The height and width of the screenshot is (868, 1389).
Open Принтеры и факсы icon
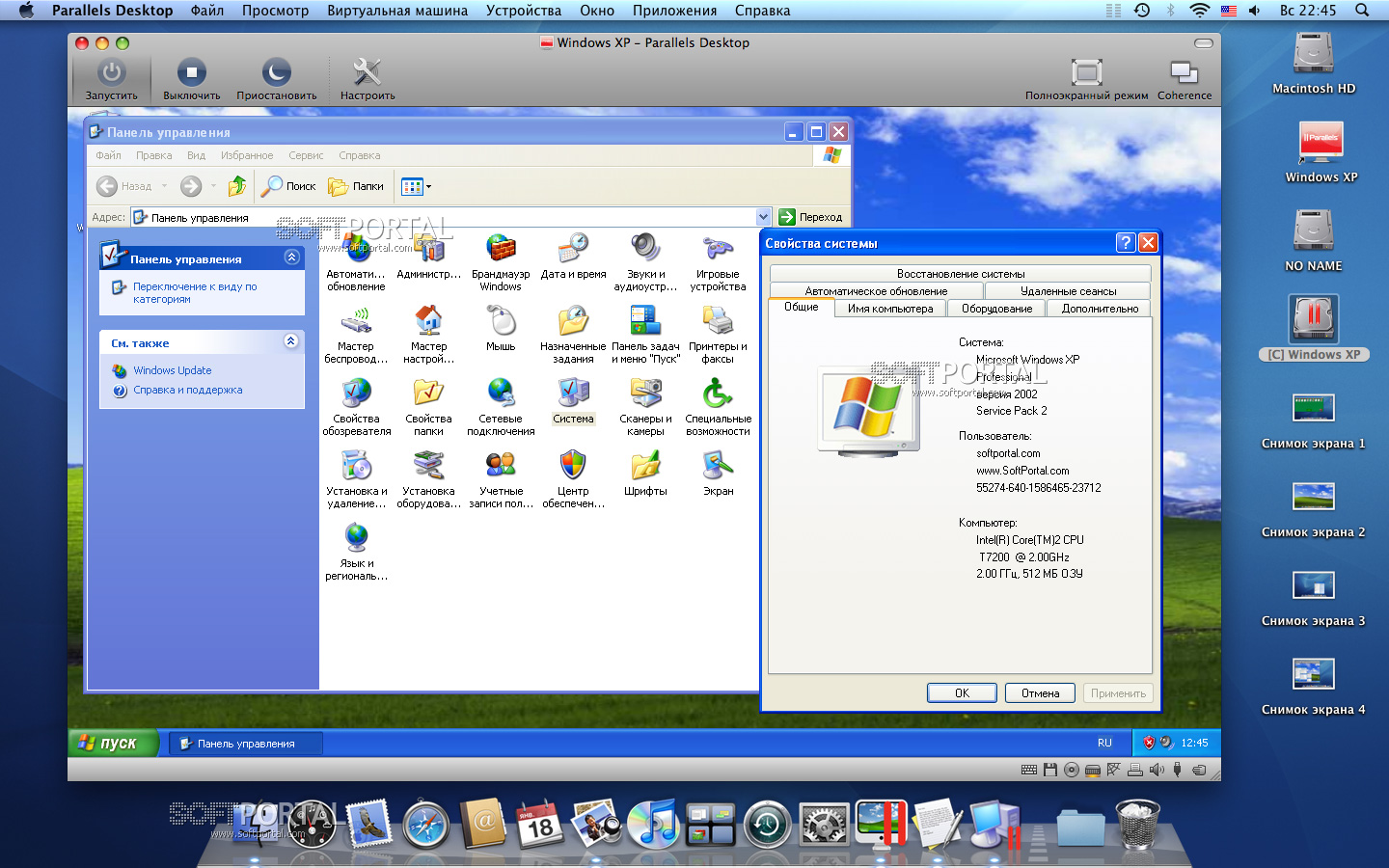pos(718,334)
